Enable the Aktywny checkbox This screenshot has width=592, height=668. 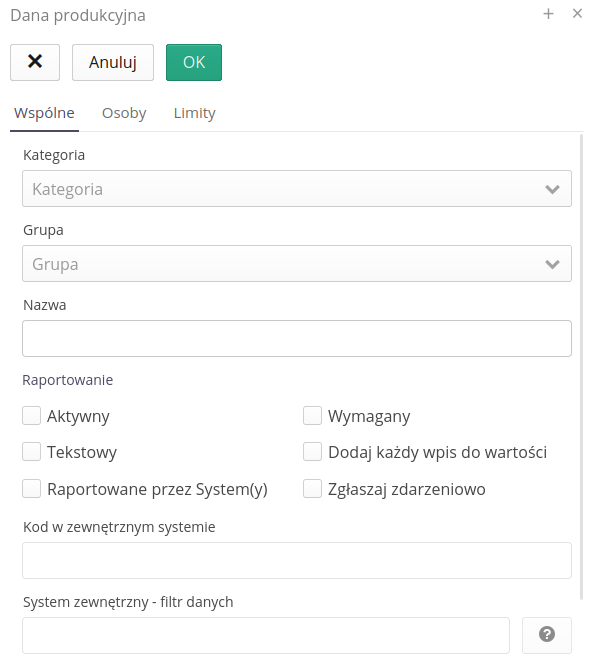click(32, 415)
